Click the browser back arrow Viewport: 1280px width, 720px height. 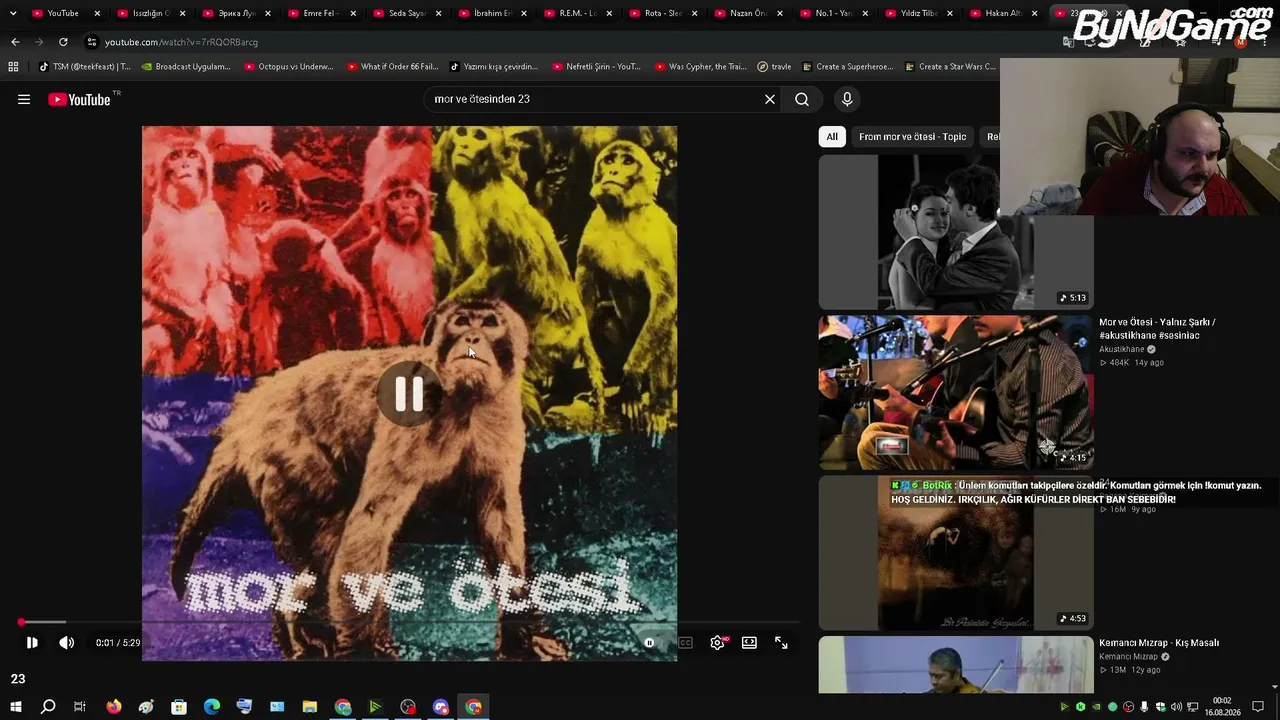coord(15,42)
